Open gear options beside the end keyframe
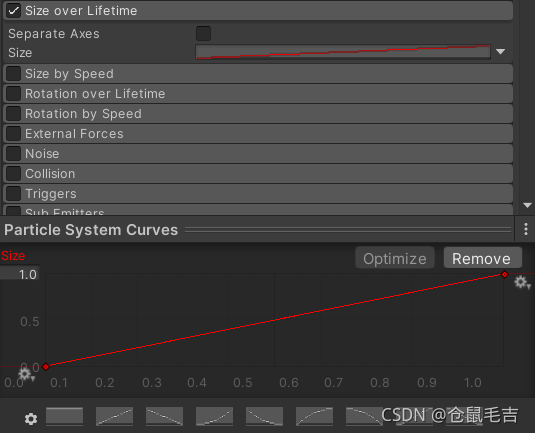This screenshot has height=433, width=535. click(x=522, y=283)
